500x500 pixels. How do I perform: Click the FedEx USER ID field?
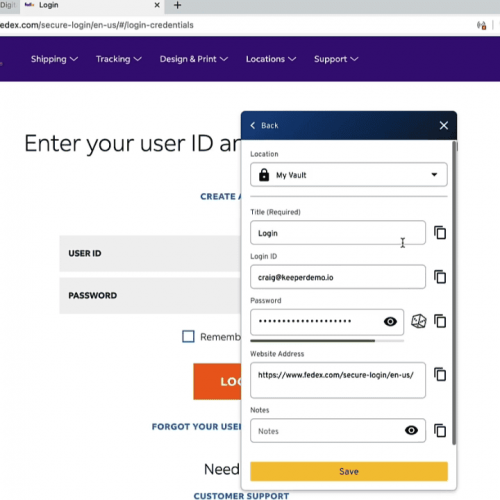[x=150, y=253]
